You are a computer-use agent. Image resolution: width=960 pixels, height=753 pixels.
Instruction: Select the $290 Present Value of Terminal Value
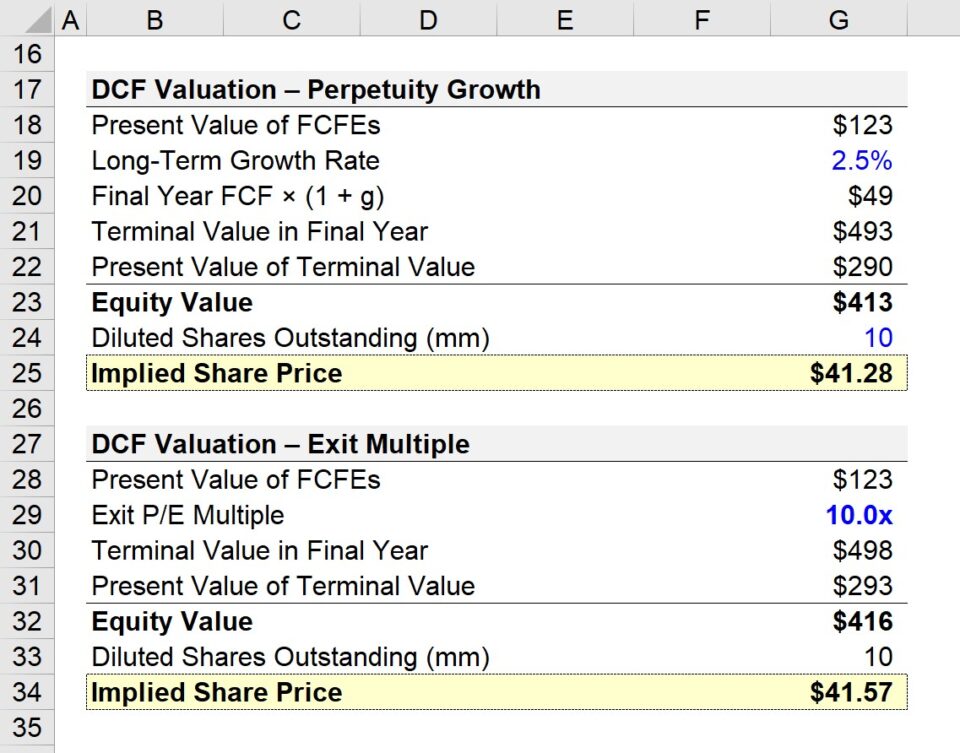tap(862, 267)
